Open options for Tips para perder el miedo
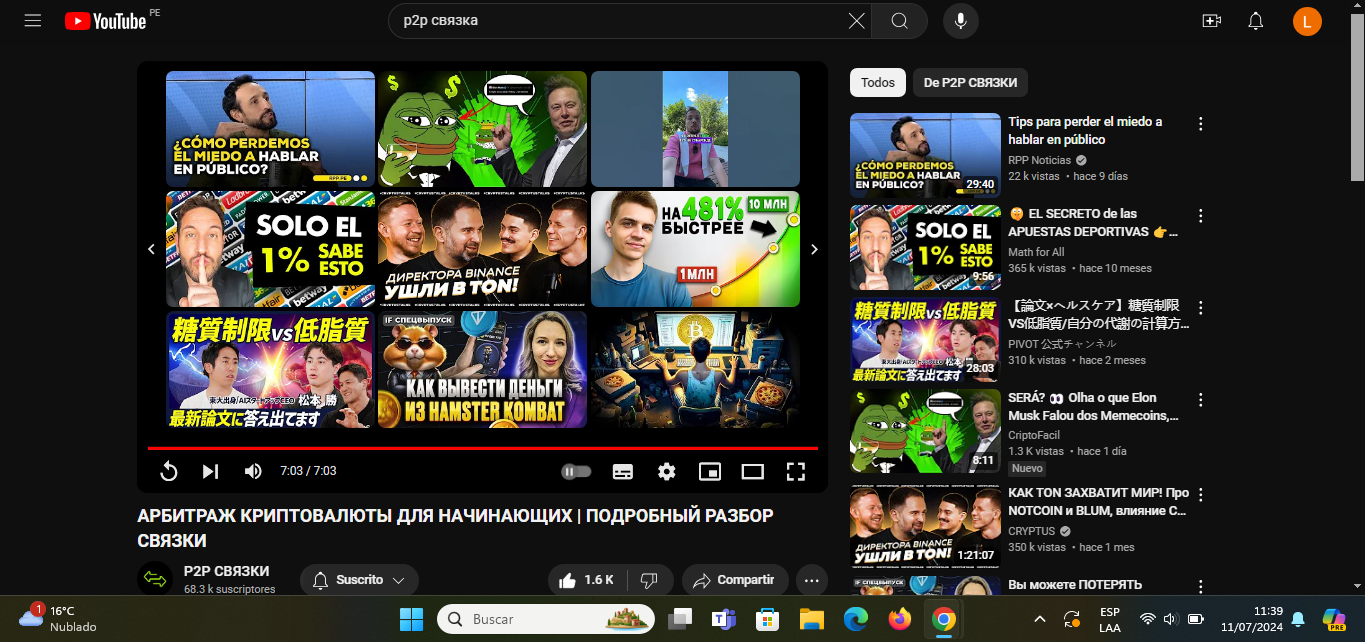This screenshot has height=642, width=1365. click(1201, 124)
